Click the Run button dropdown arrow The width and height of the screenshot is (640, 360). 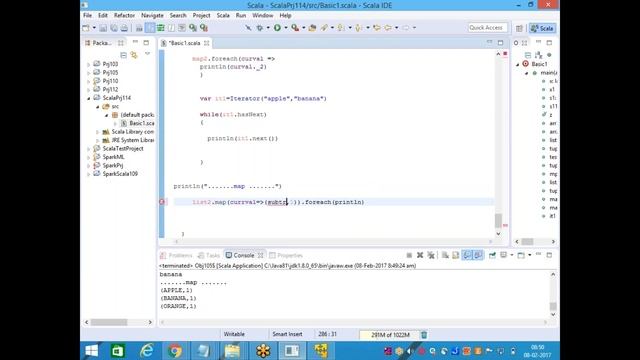point(286,28)
